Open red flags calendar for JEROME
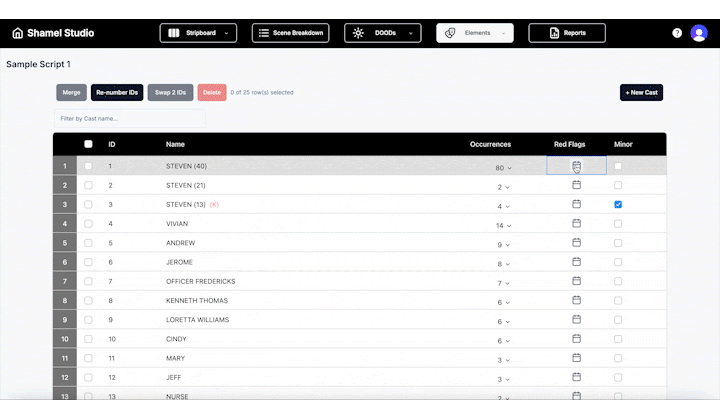720x420 pixels. (x=576, y=262)
